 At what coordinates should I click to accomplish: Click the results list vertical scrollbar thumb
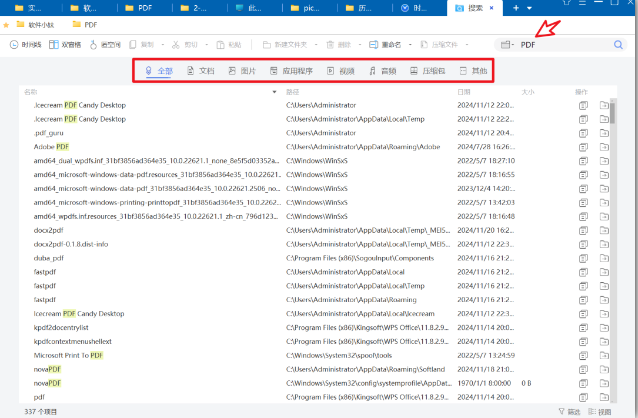(x=612, y=111)
